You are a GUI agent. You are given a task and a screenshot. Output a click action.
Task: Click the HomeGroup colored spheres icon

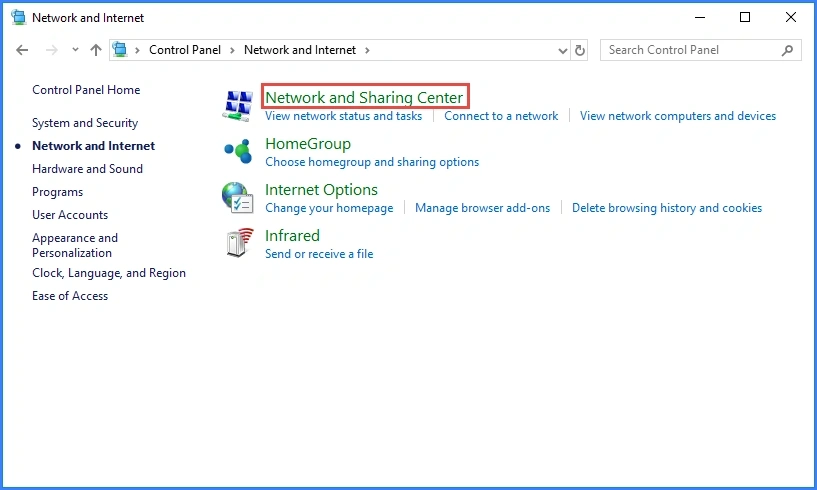click(238, 151)
